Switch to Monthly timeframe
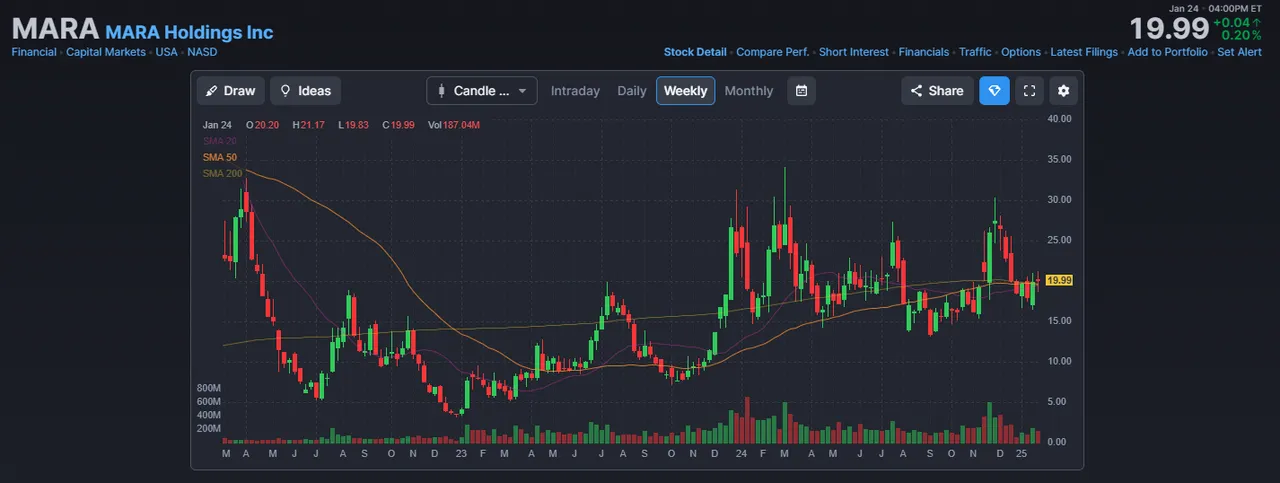 tap(749, 91)
